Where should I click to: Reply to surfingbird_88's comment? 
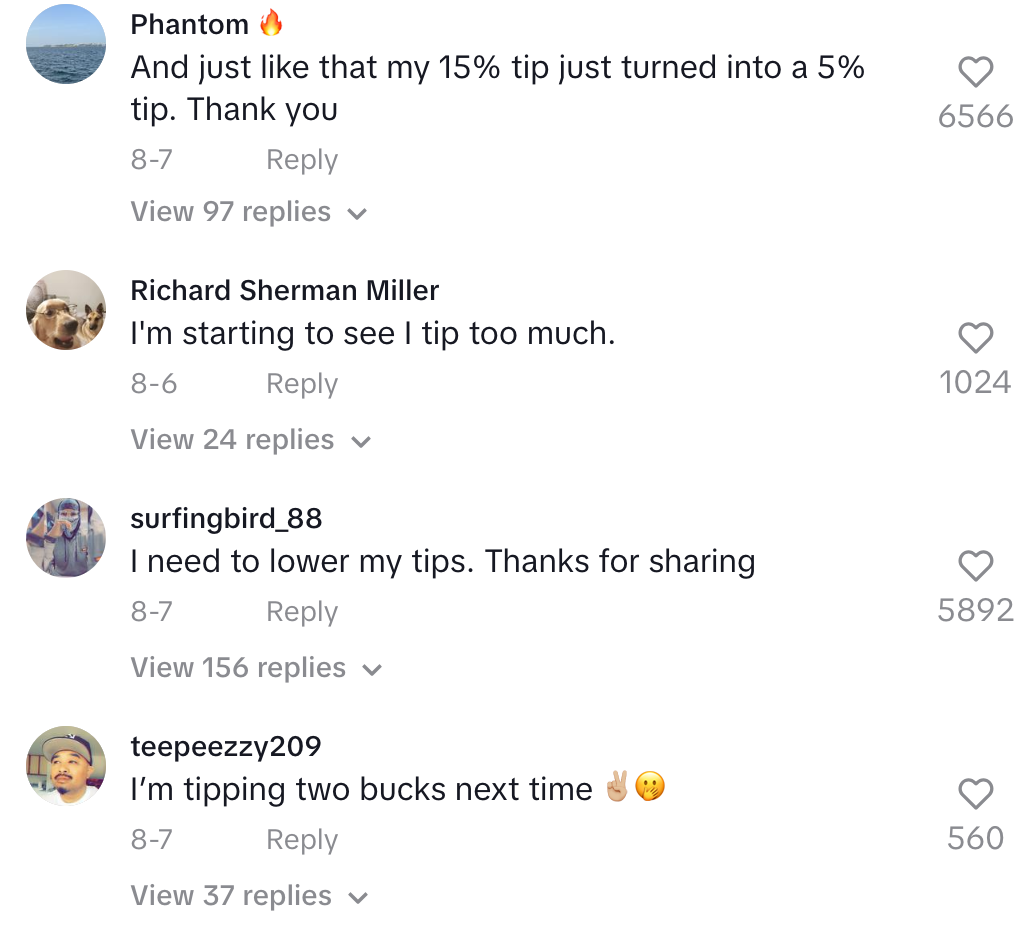tap(302, 611)
